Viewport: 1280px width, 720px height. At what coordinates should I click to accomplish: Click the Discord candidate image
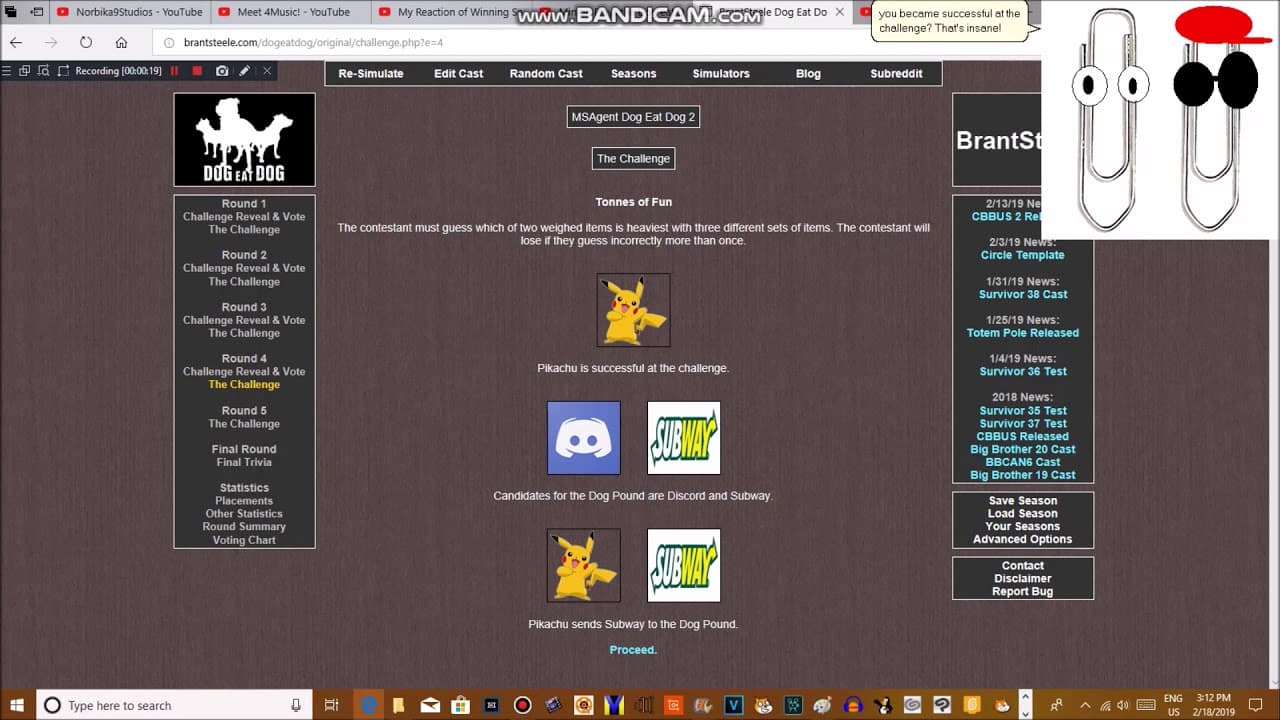[x=584, y=438]
